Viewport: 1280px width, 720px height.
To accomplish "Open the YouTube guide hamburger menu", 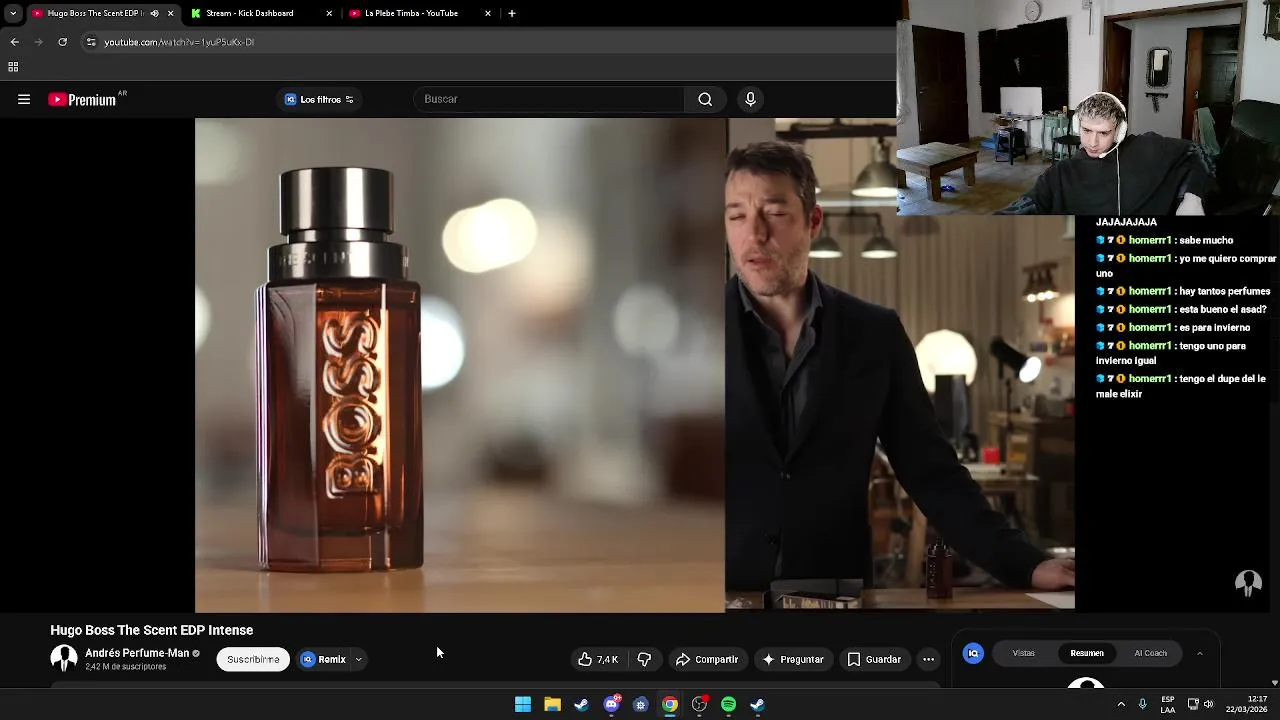I will (24, 99).
